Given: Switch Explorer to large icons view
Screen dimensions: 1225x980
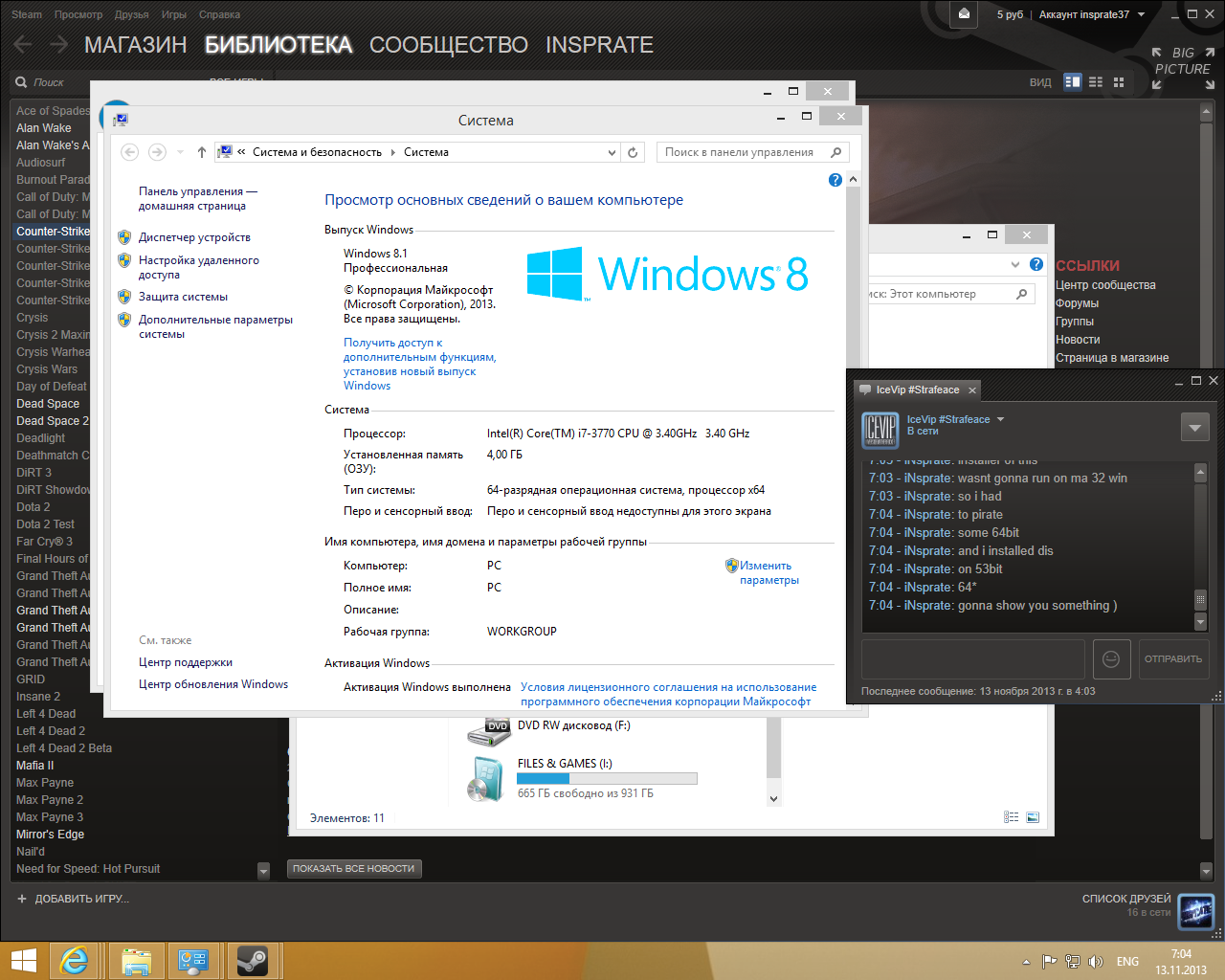Looking at the screenshot, I should (1033, 817).
